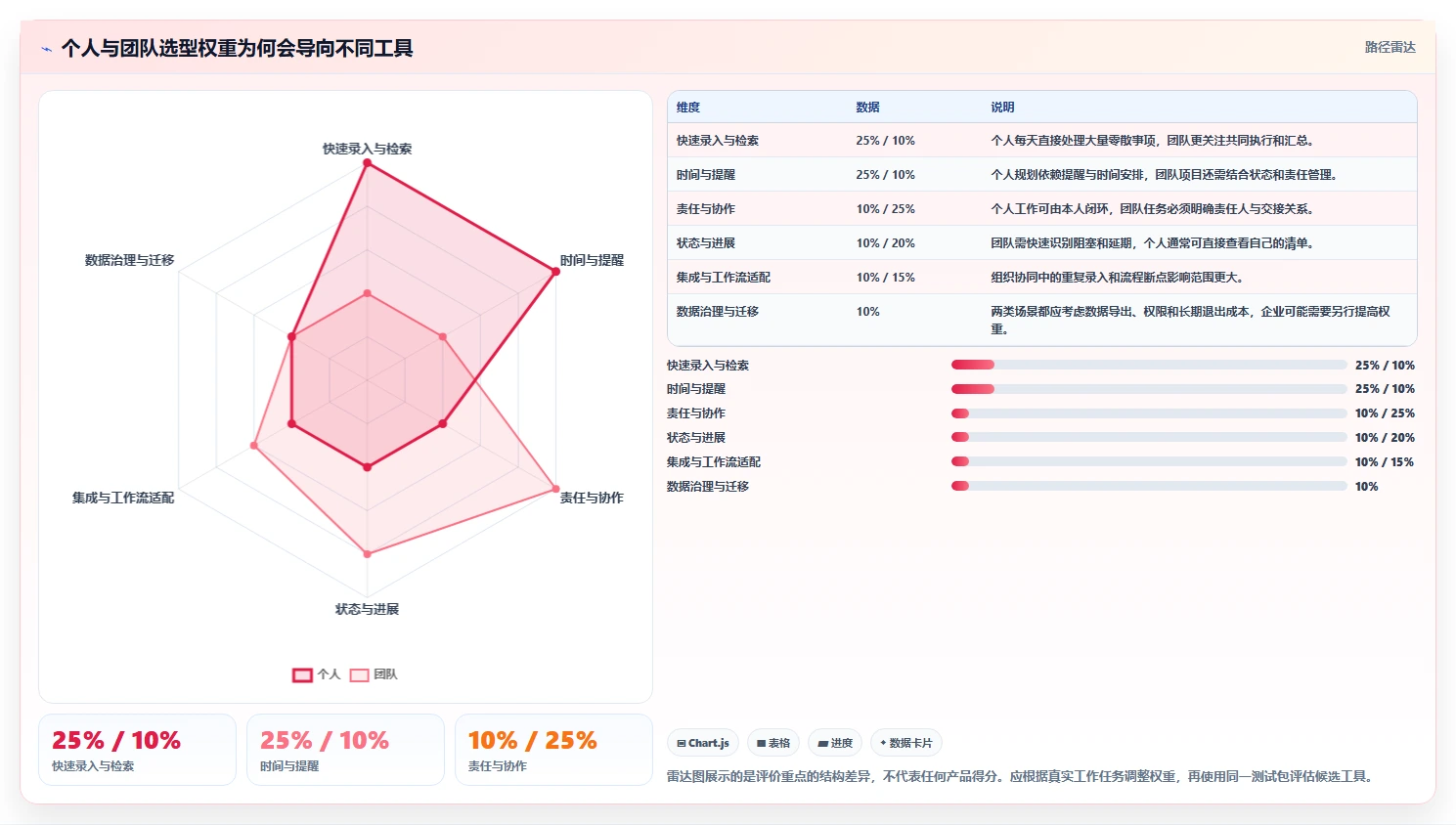Image resolution: width=1456 pixels, height=825 pixels.
Task: Click radar axis label 集成与工作流适配
Action: click(x=123, y=498)
